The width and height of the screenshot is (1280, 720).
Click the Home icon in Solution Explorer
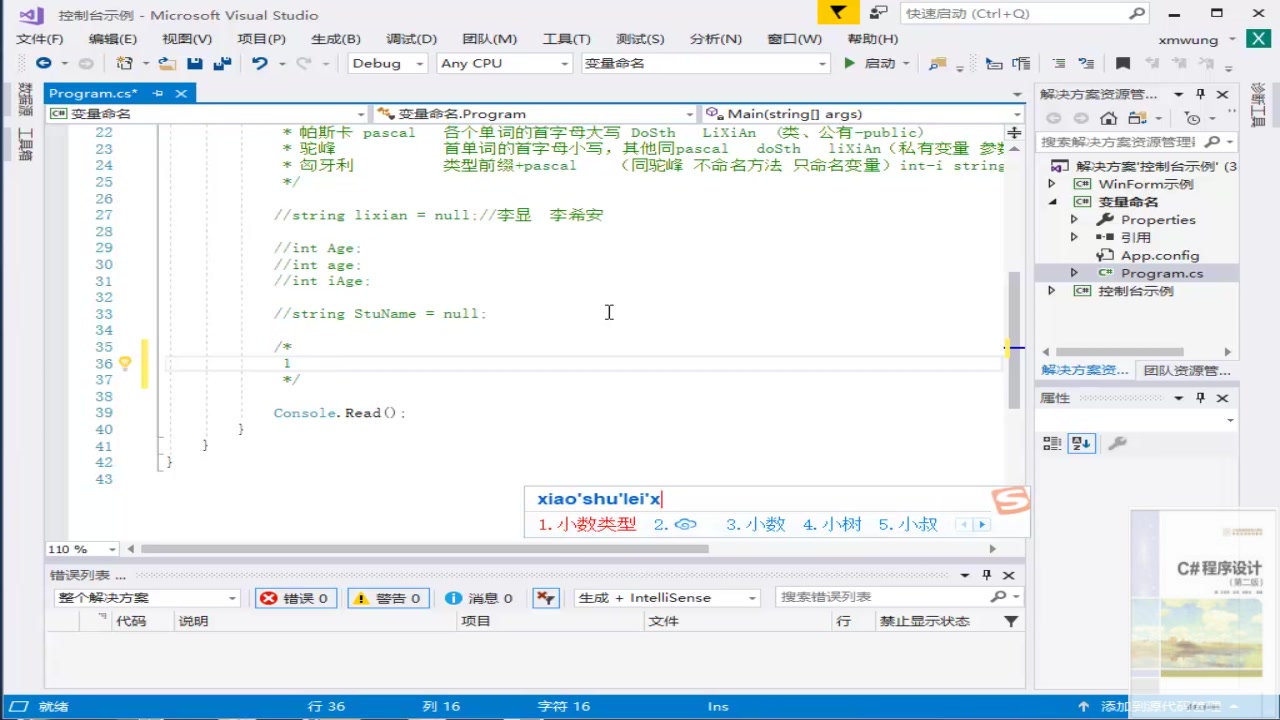pyautogui.click(x=1108, y=118)
